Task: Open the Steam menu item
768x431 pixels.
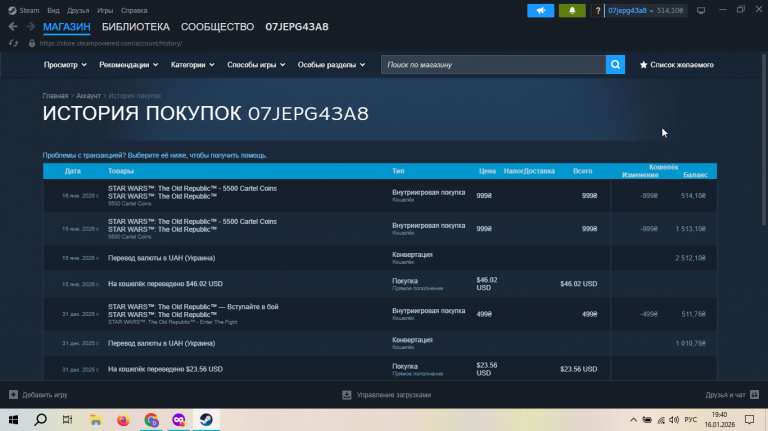Action: click(x=29, y=10)
